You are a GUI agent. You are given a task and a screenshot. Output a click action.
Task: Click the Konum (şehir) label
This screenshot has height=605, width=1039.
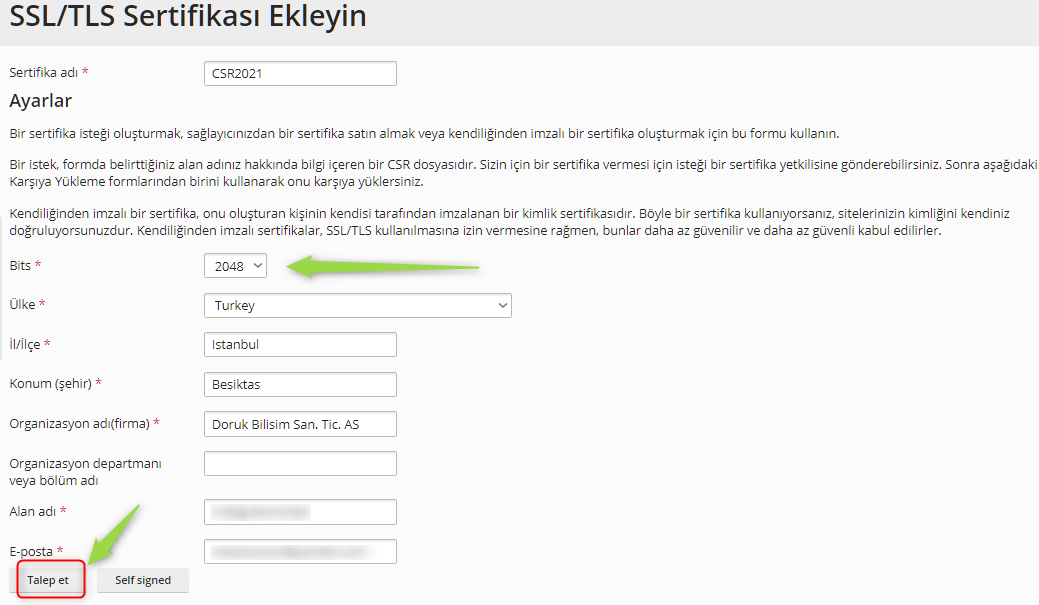(x=51, y=383)
